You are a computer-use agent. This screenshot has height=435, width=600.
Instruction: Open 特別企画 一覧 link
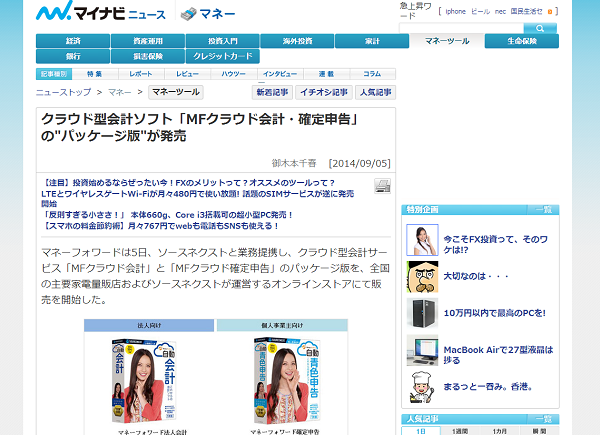(x=543, y=209)
